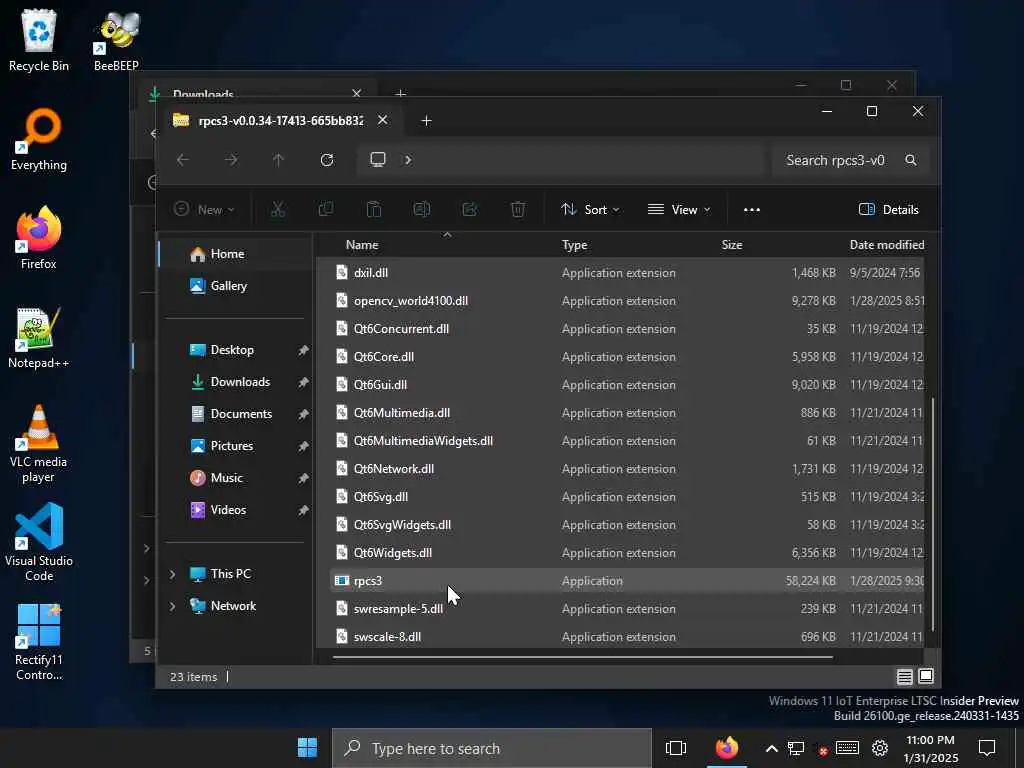
Task: Click the Delete trash icon in the toolbar
Action: coord(518,210)
